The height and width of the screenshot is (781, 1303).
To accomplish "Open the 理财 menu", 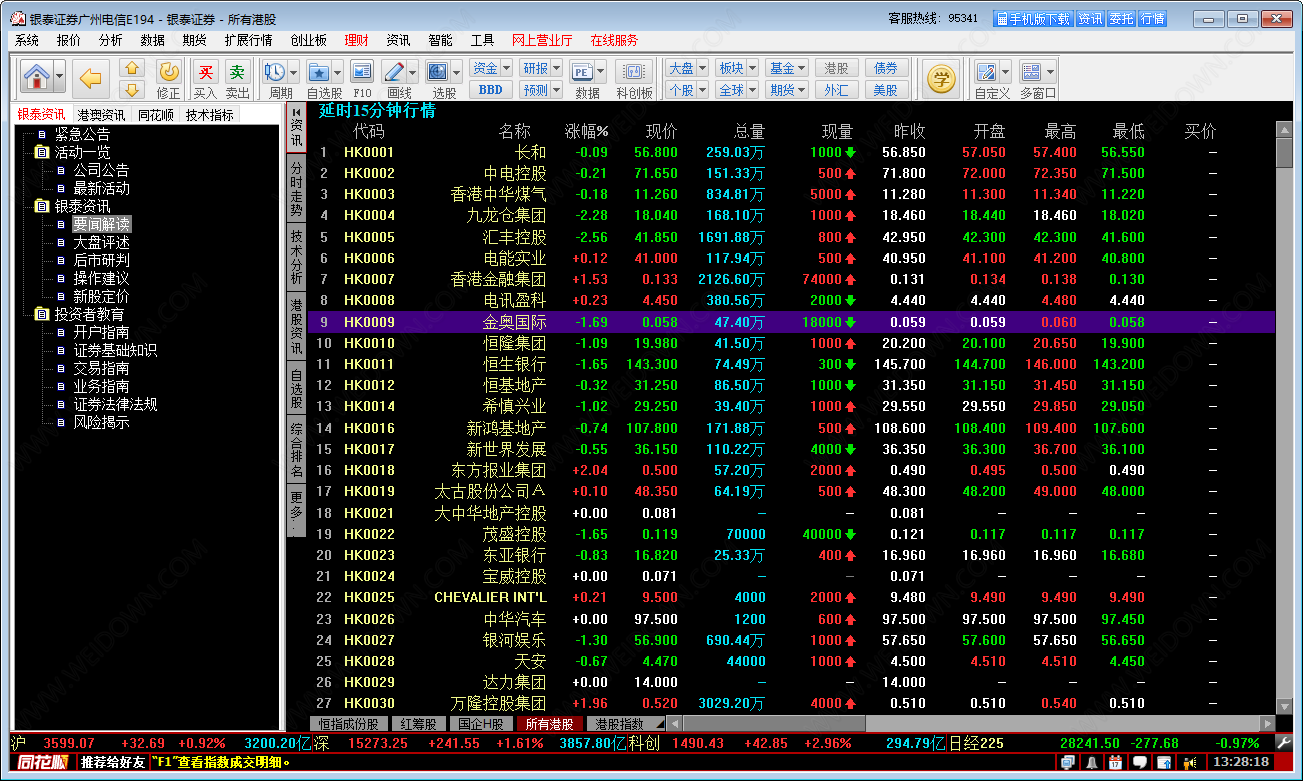I will [x=356, y=40].
